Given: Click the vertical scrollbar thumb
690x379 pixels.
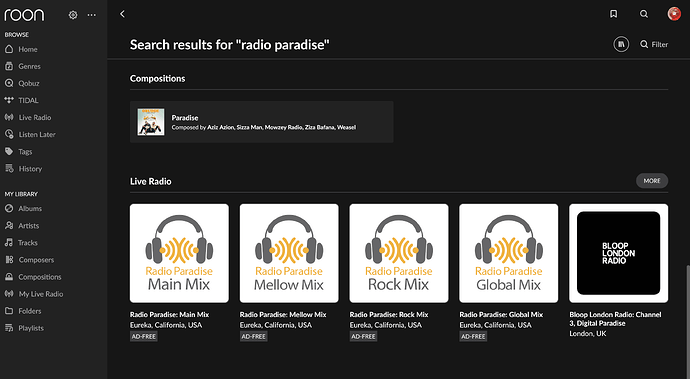Looking at the screenshot, I should point(687,321).
